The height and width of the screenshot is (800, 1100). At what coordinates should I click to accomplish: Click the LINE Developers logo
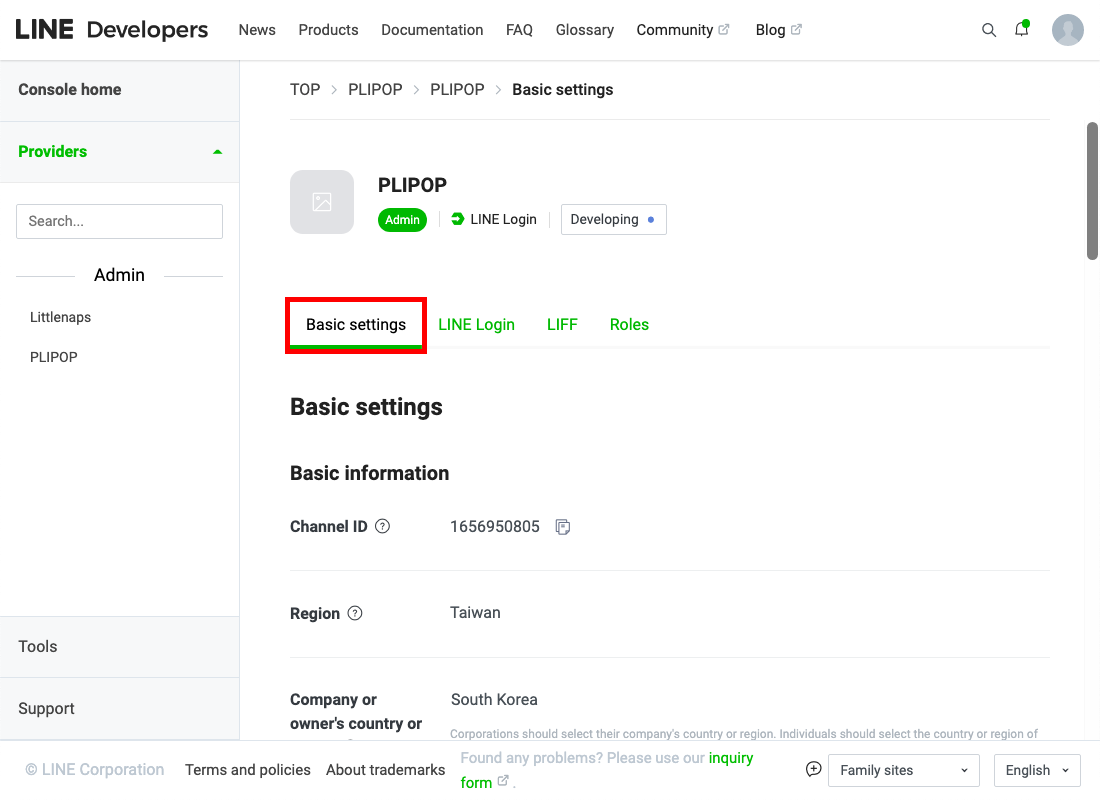pos(112,29)
